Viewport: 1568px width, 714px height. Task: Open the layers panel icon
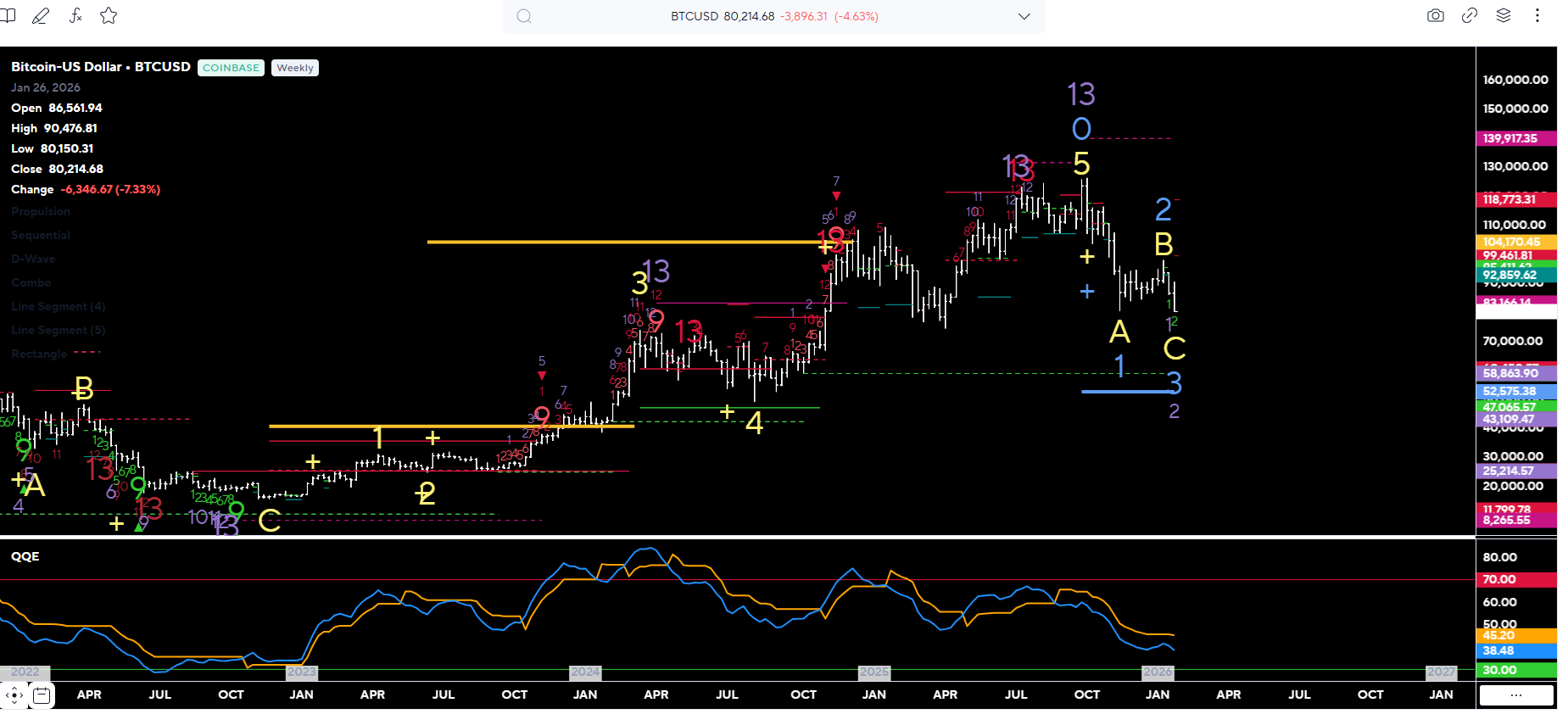(x=1504, y=16)
